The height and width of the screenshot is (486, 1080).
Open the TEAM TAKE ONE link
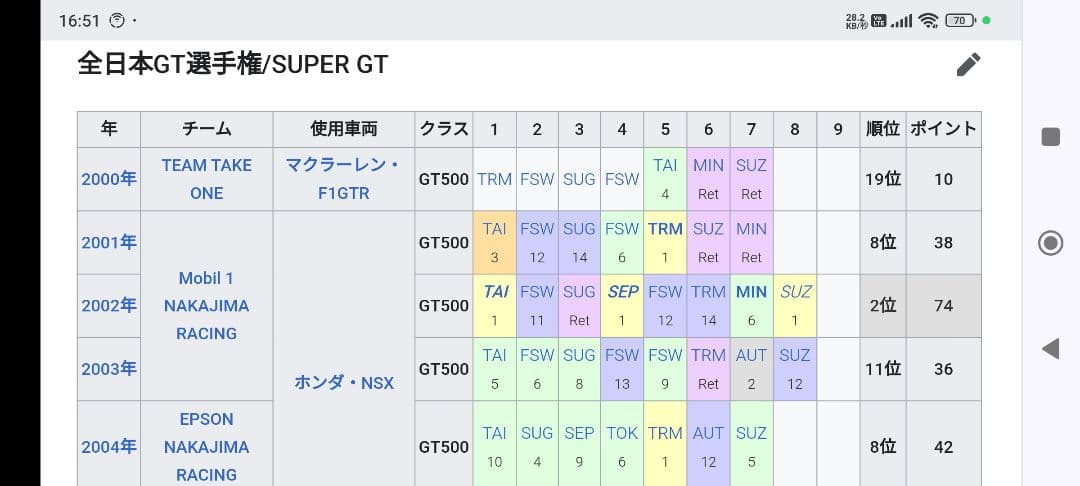click(206, 179)
